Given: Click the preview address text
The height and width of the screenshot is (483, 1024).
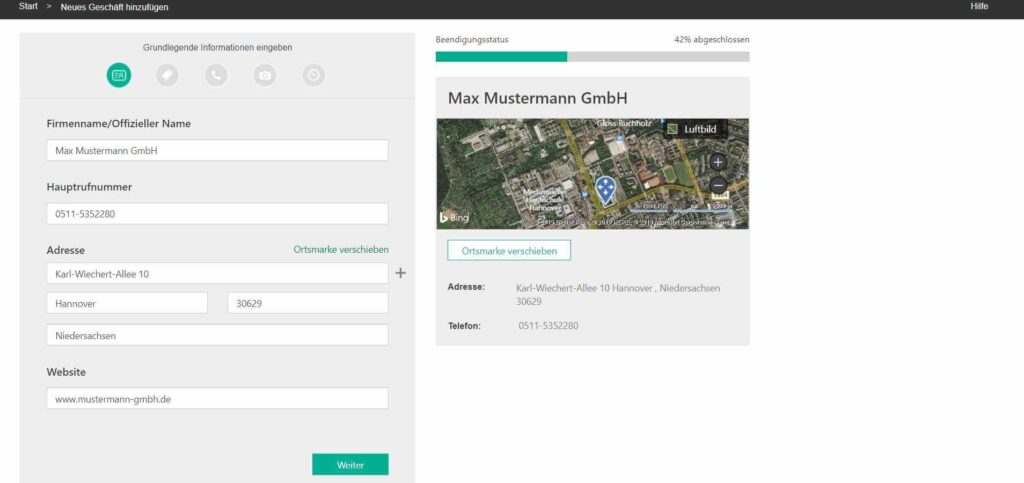Looking at the screenshot, I should [x=618, y=294].
